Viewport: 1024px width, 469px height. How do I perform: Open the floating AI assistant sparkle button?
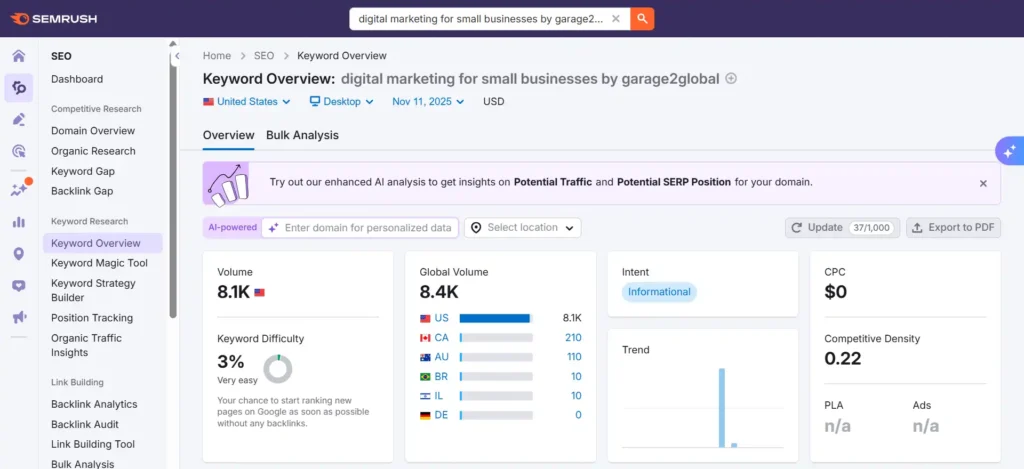pos(1009,152)
